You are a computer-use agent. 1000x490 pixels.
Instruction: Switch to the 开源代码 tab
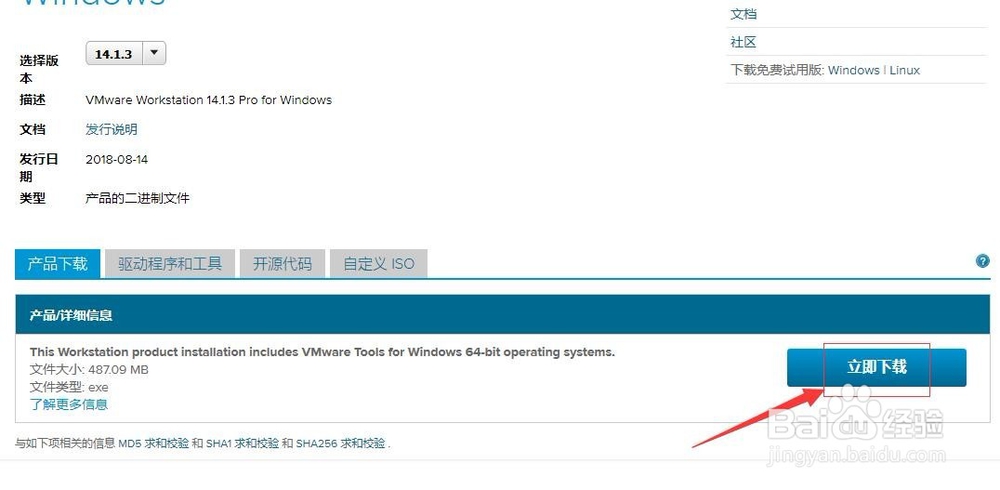282,264
